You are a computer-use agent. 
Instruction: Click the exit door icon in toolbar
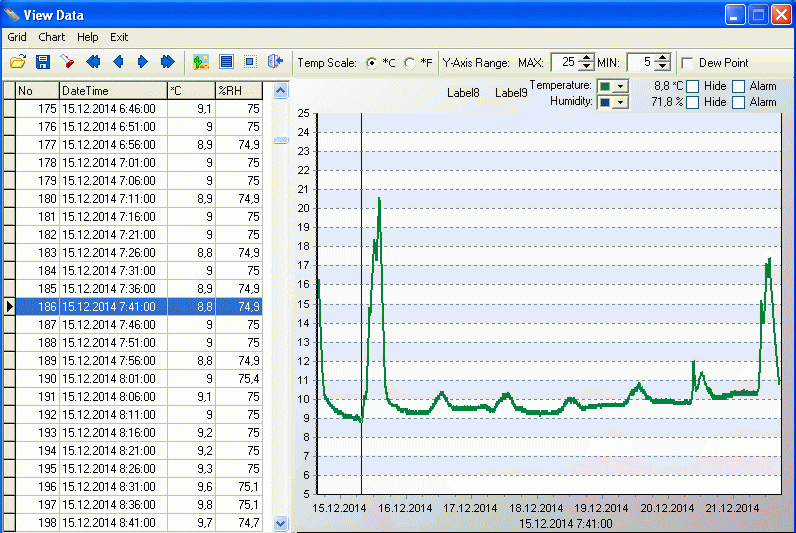[273, 62]
